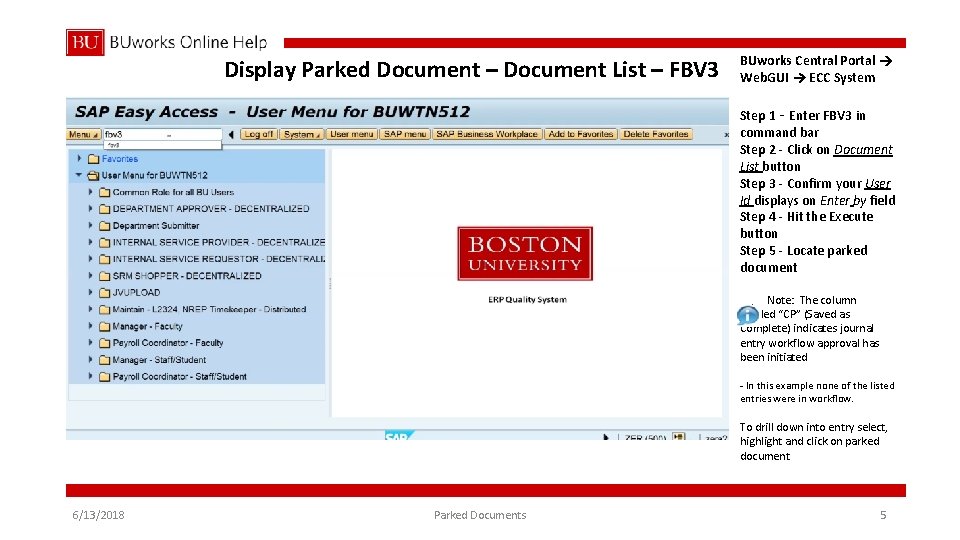Viewport: 960px width, 540px height.
Task: Click Payroll Coordinator - Faculty folder icon
Action: (x=105, y=343)
